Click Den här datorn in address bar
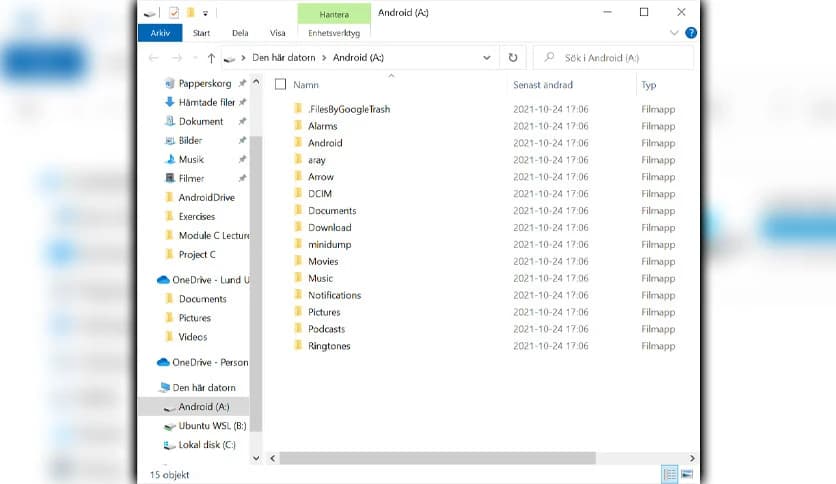The height and width of the screenshot is (484, 836). pos(284,58)
